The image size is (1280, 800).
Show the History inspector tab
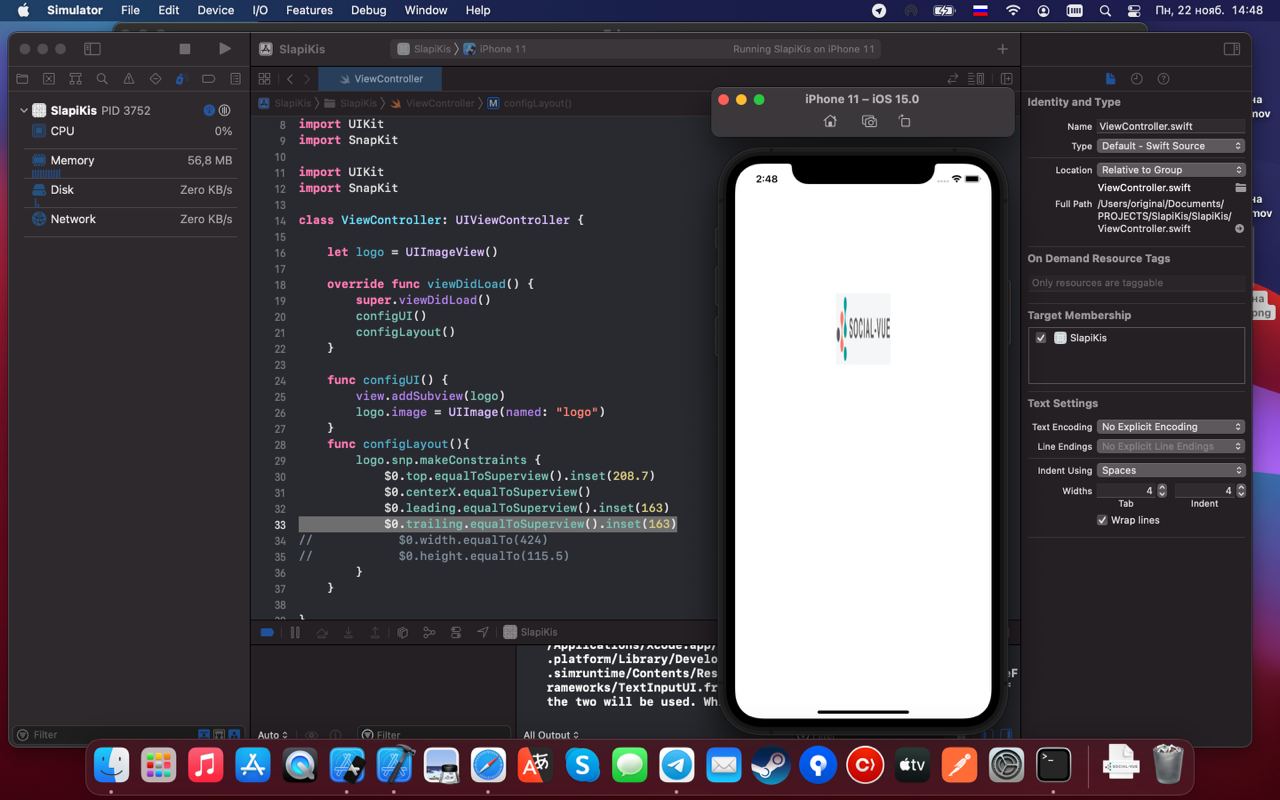pyautogui.click(x=1137, y=78)
